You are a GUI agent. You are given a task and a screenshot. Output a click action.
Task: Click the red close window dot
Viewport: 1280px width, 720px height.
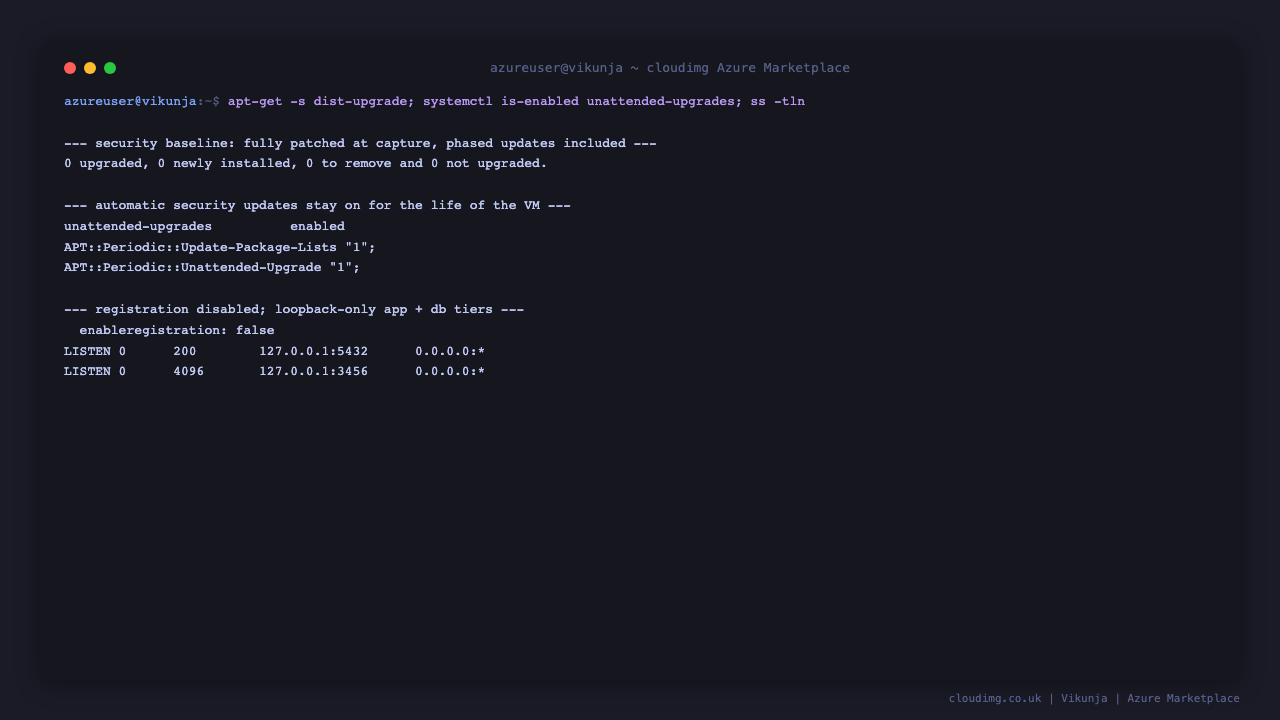[x=70, y=68]
